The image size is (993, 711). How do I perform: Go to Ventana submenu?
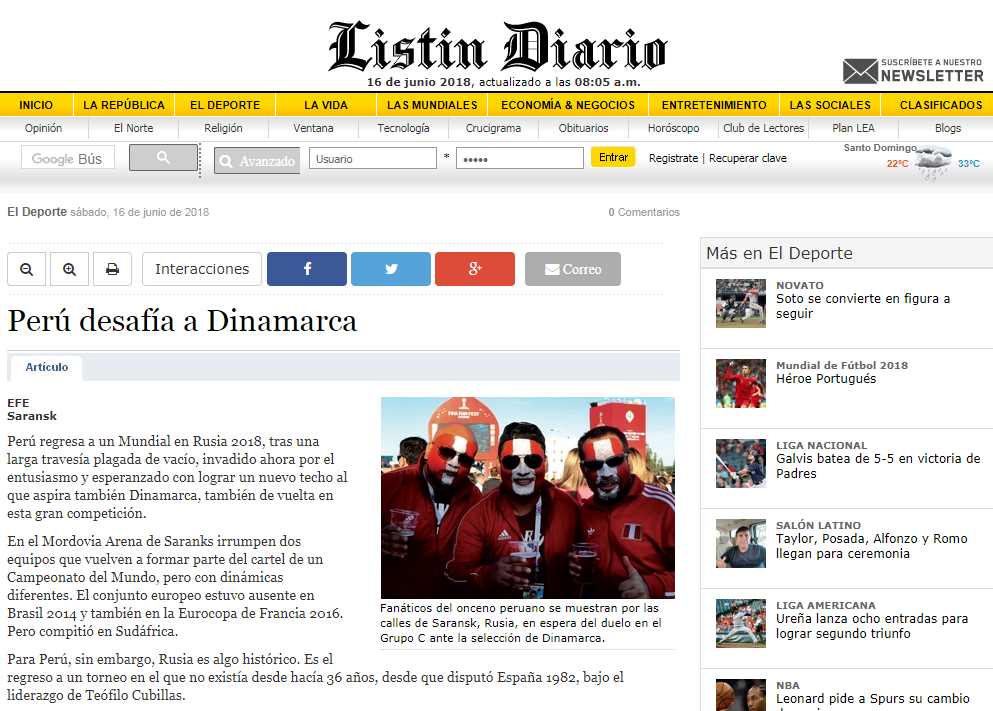(313, 128)
